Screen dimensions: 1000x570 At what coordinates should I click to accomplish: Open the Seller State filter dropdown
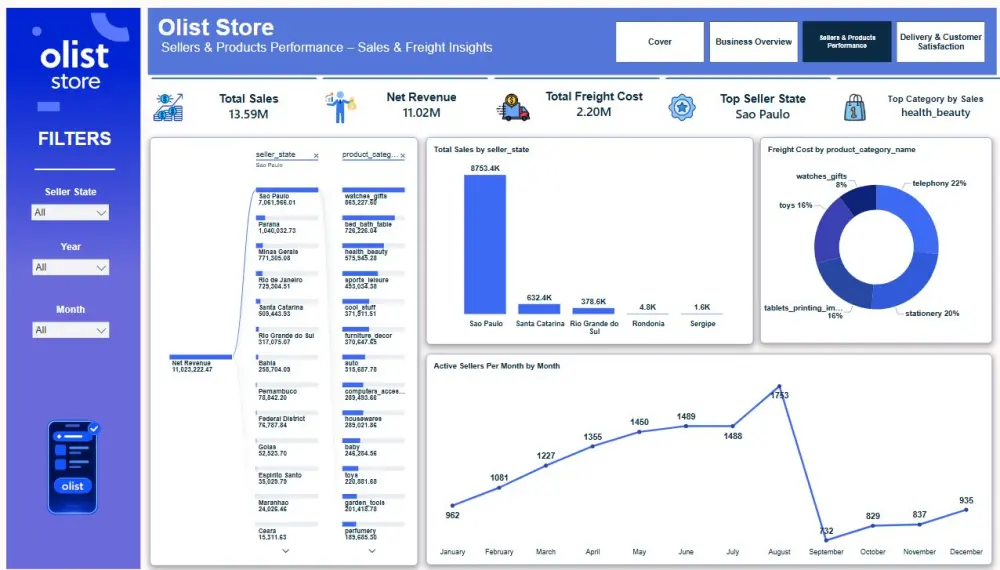[70, 212]
